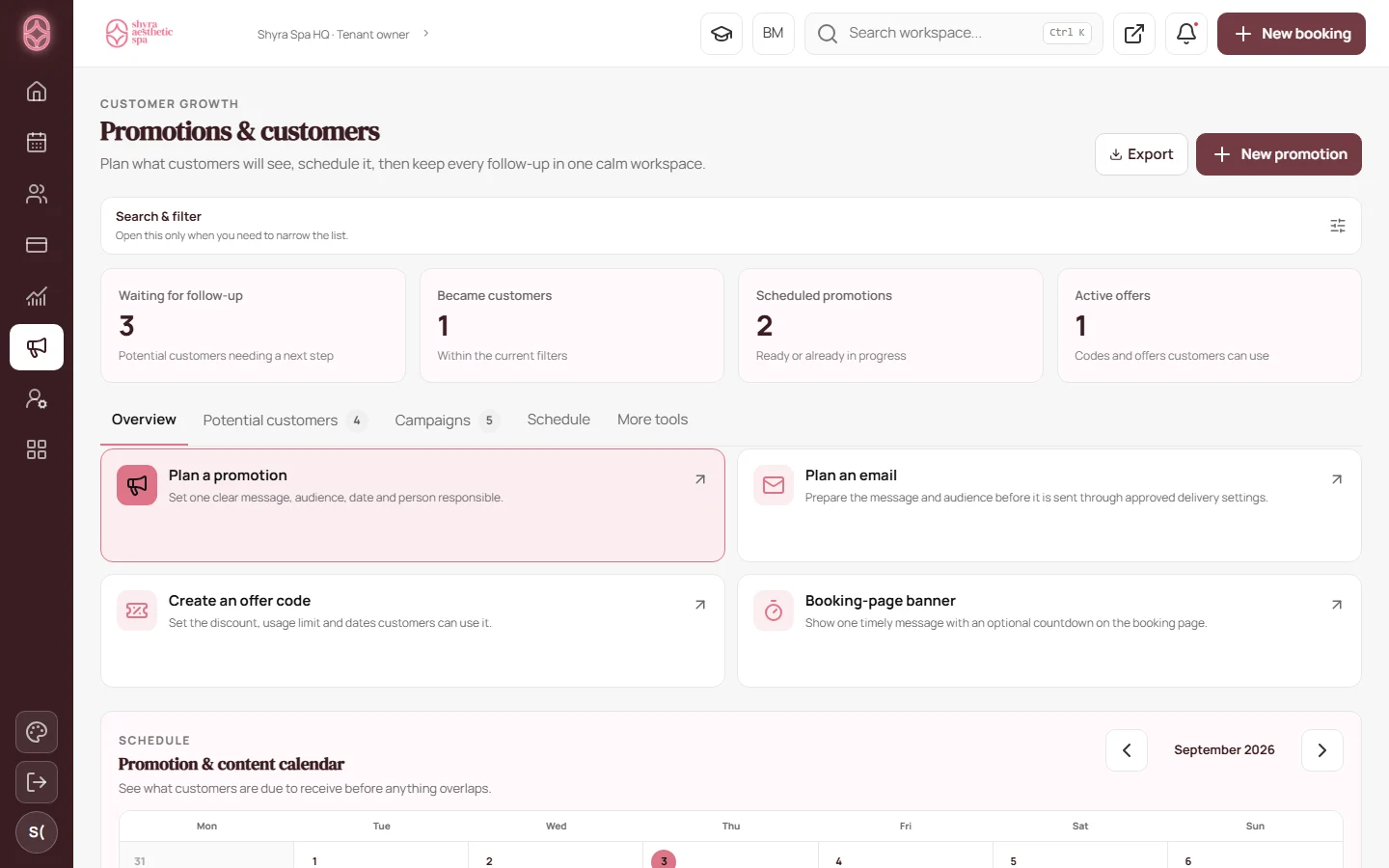Click the Campaigns count badge 5
Viewport: 1389px width, 868px height.
(489, 420)
